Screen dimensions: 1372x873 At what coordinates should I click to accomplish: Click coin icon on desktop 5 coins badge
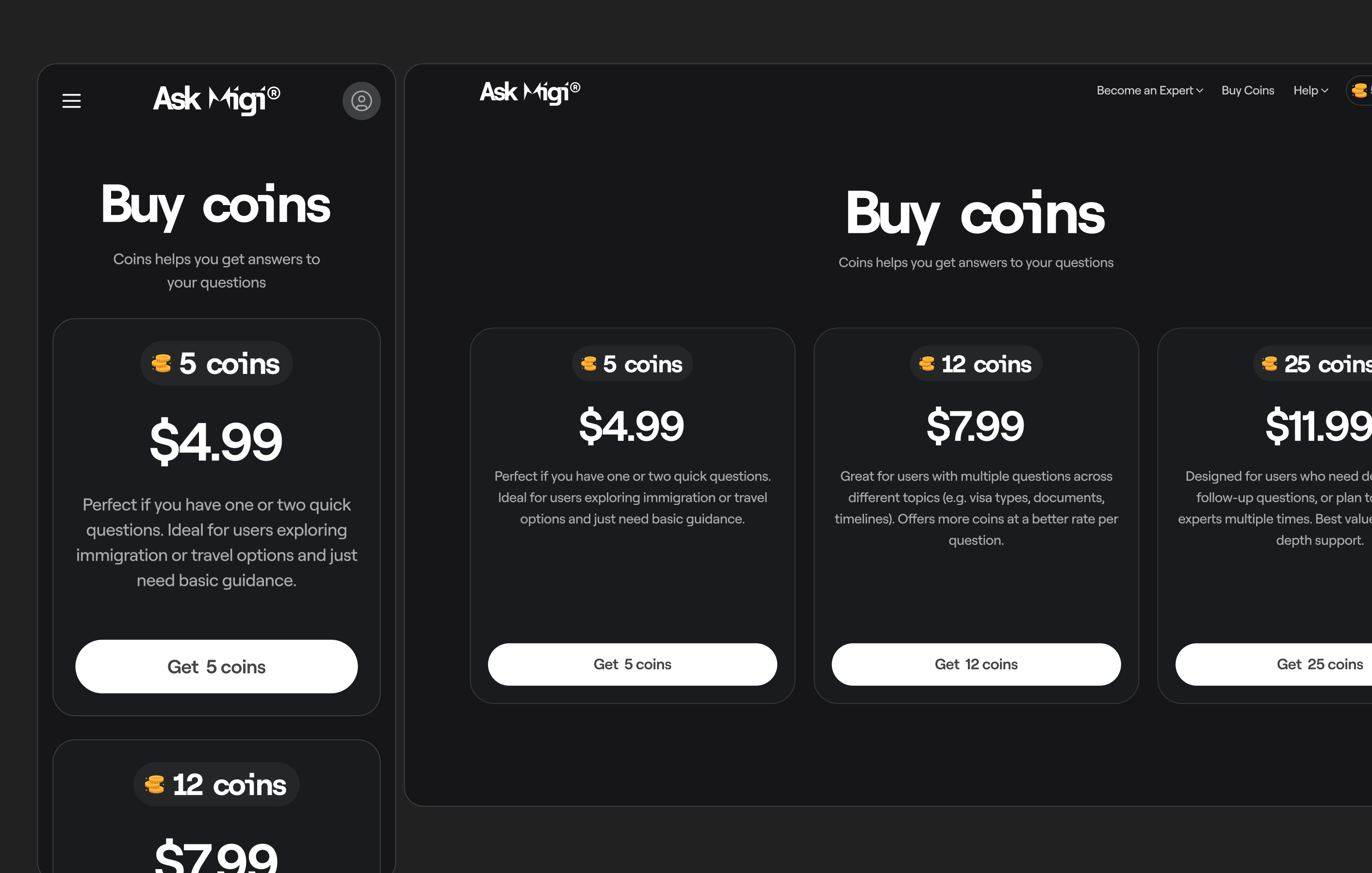point(588,364)
